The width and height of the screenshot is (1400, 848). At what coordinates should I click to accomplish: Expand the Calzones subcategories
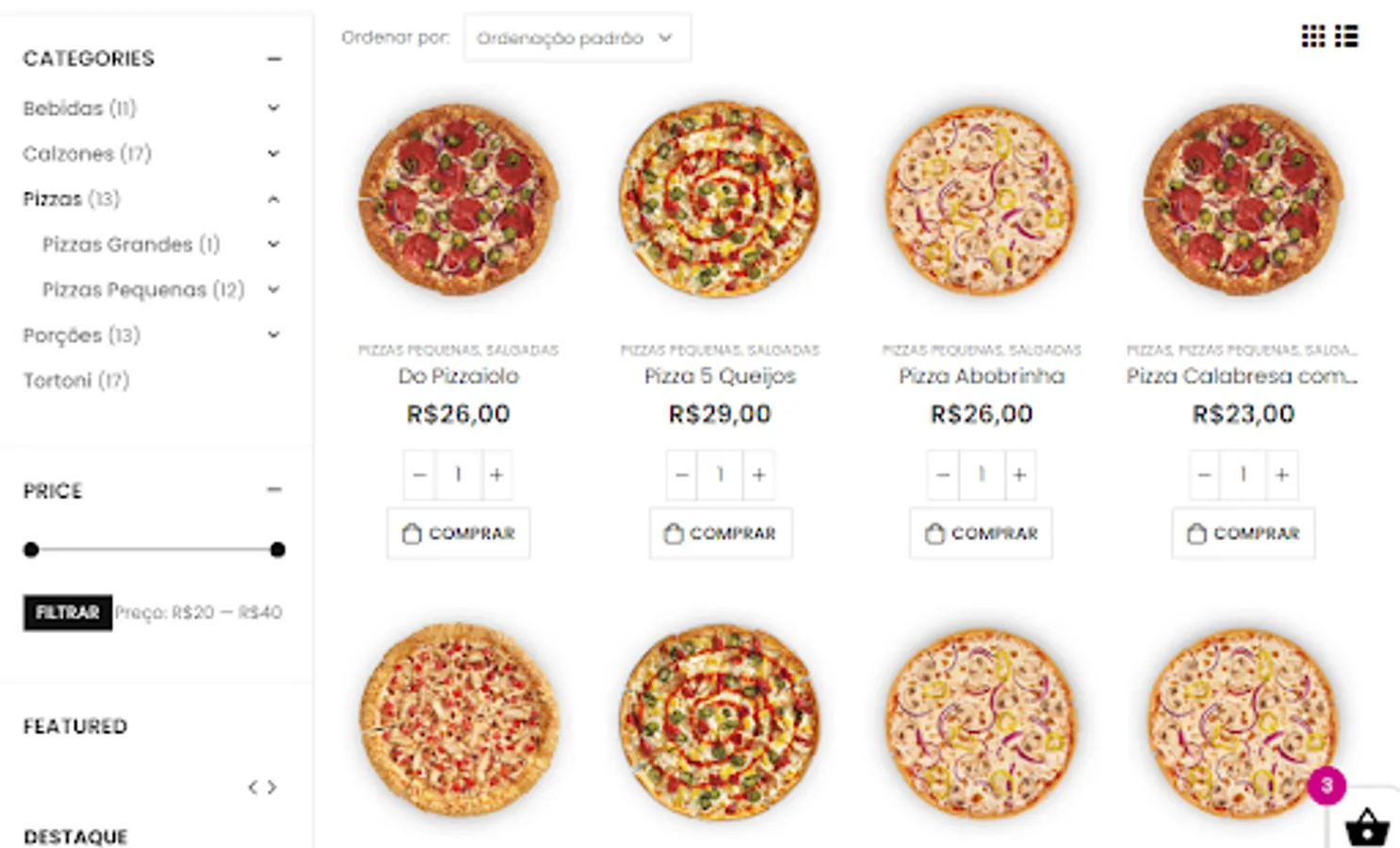(x=273, y=154)
